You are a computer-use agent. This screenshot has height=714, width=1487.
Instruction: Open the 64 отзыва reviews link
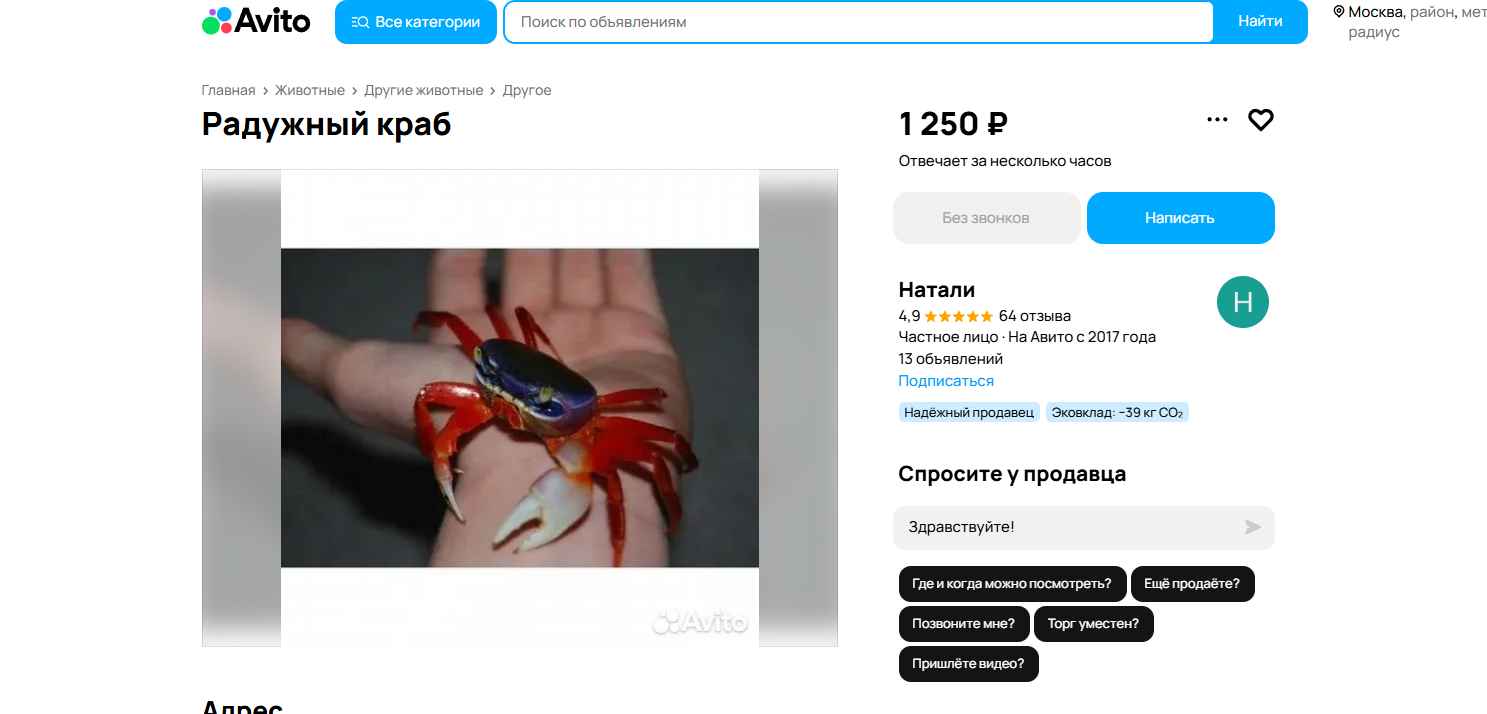pos(1035,316)
